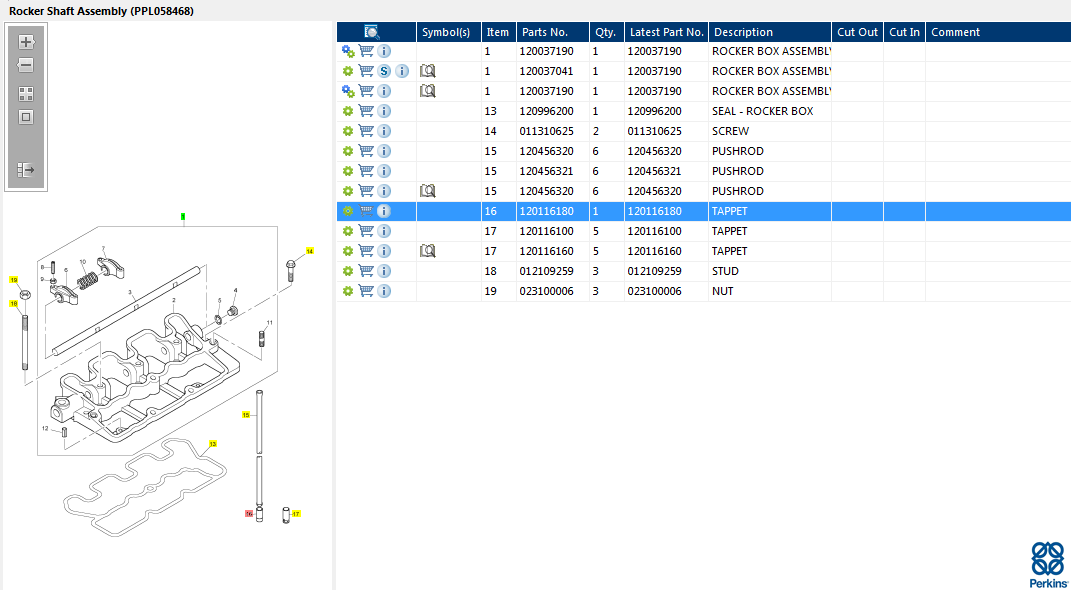Sort table by Parts No. column header
Image resolution: width=1071 pixels, height=590 pixels.
[544, 32]
